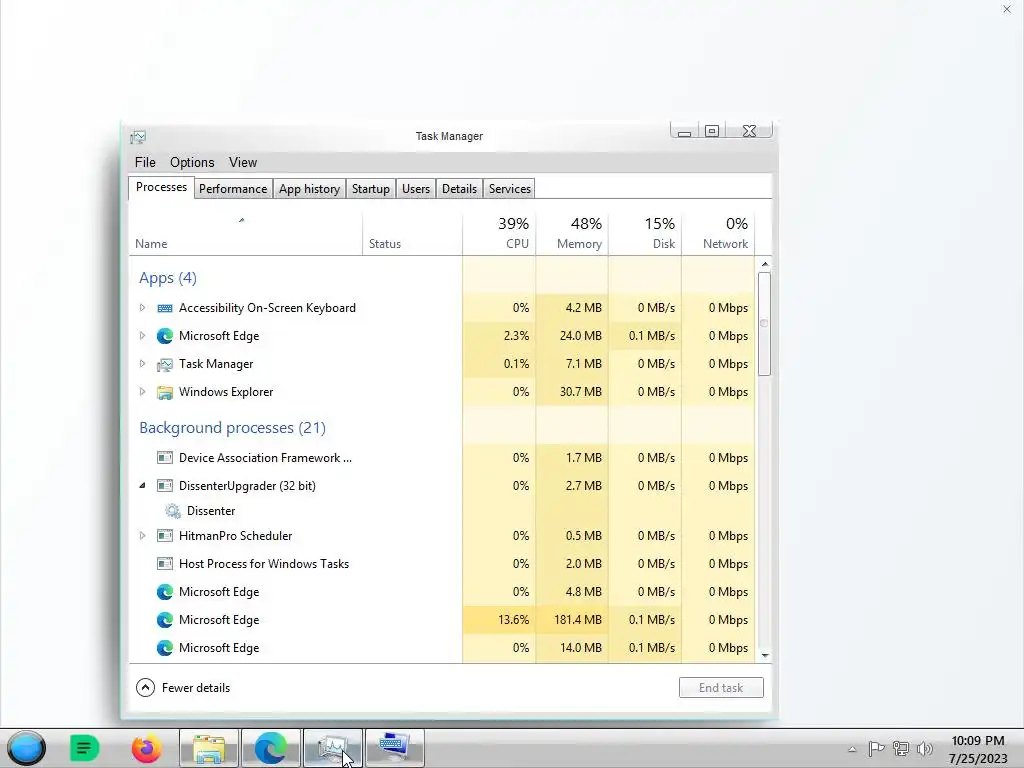Sort processes by Memory column
The height and width of the screenshot is (768, 1024).
pyautogui.click(x=572, y=234)
